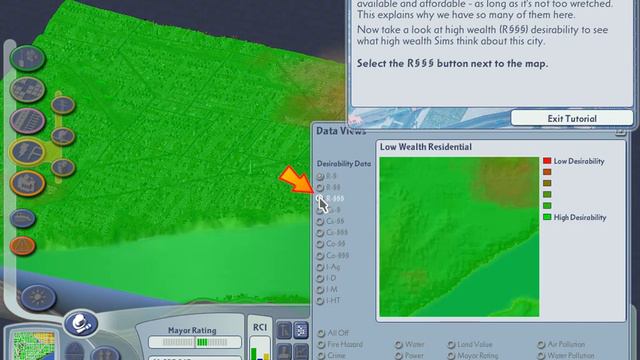
Task: Open the Zoning tools menu button
Action: 28,89
